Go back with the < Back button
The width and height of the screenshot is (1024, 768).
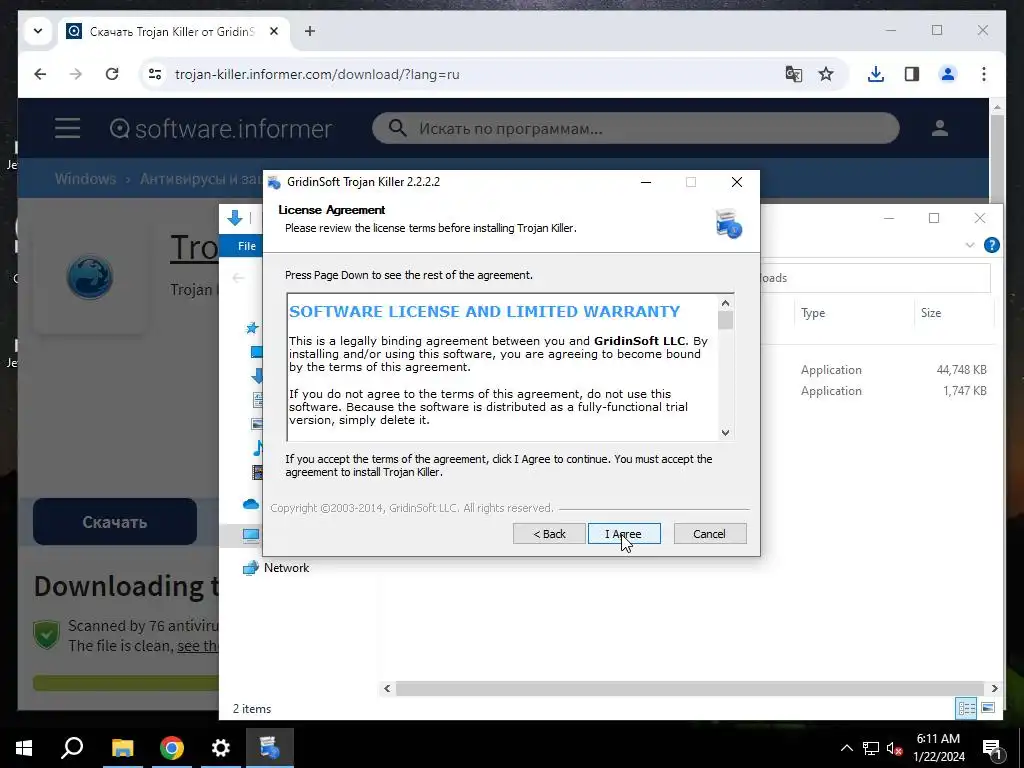(549, 534)
